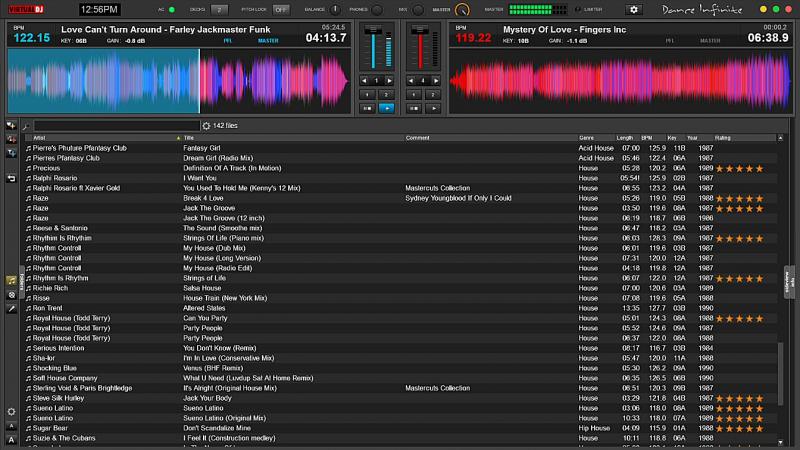Toggle MASTER on right deck

tap(710, 41)
